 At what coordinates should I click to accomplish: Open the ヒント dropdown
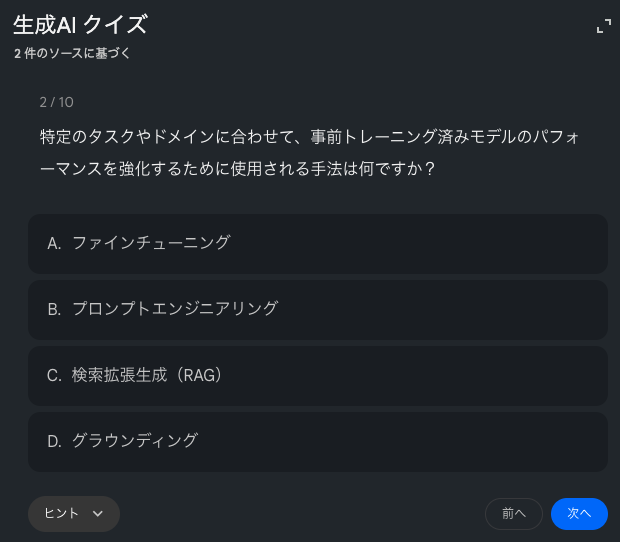click(73, 513)
